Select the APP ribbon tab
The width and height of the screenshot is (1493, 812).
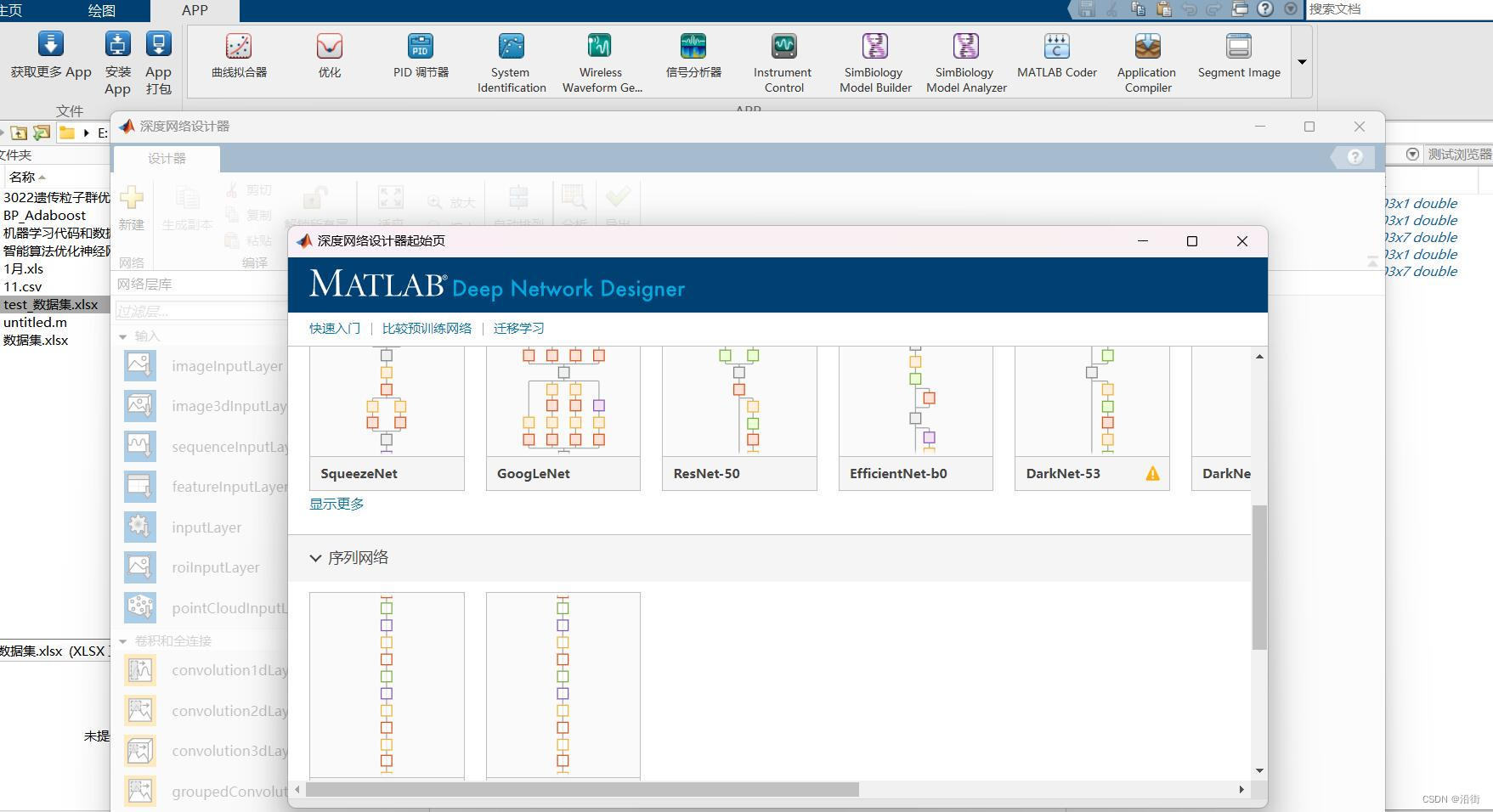pyautogui.click(x=195, y=10)
